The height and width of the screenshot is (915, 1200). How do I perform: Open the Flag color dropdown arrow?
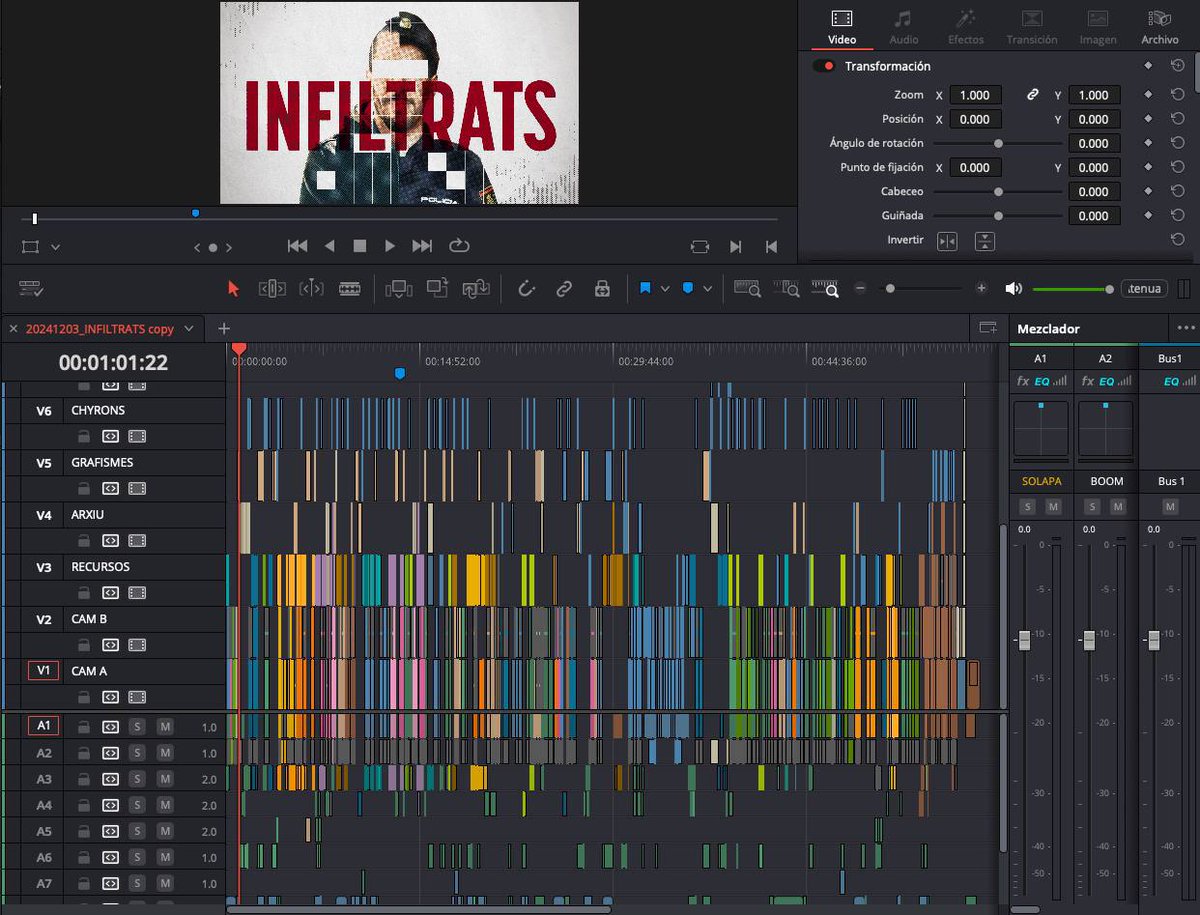point(665,288)
